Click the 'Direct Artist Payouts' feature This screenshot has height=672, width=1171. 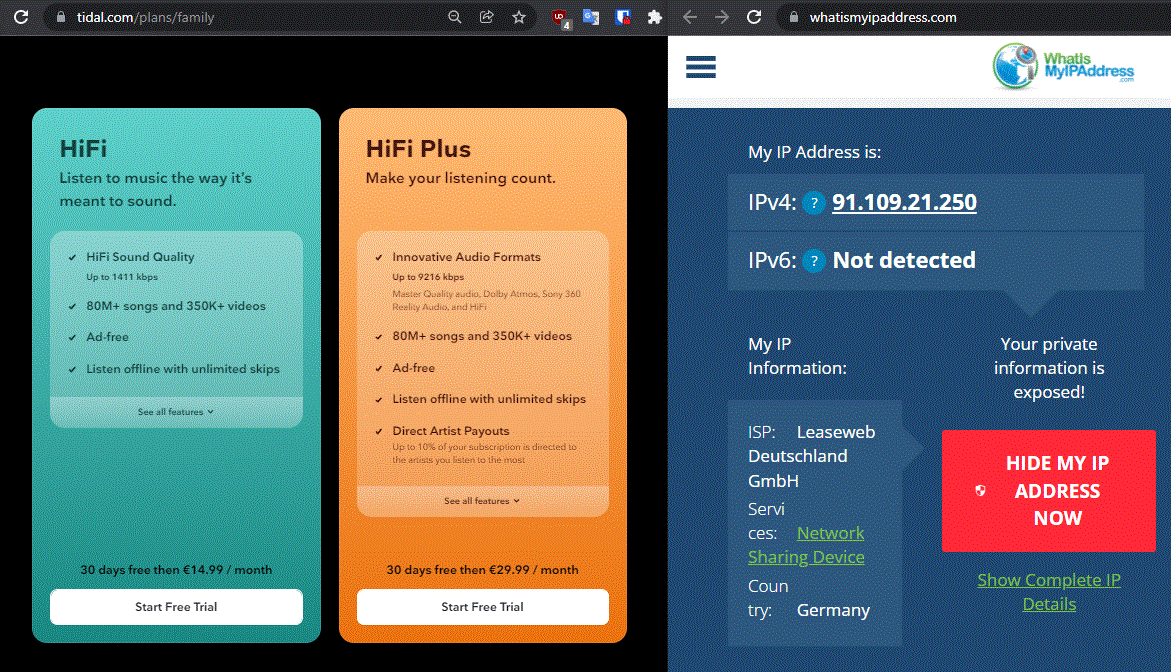[x=451, y=431]
